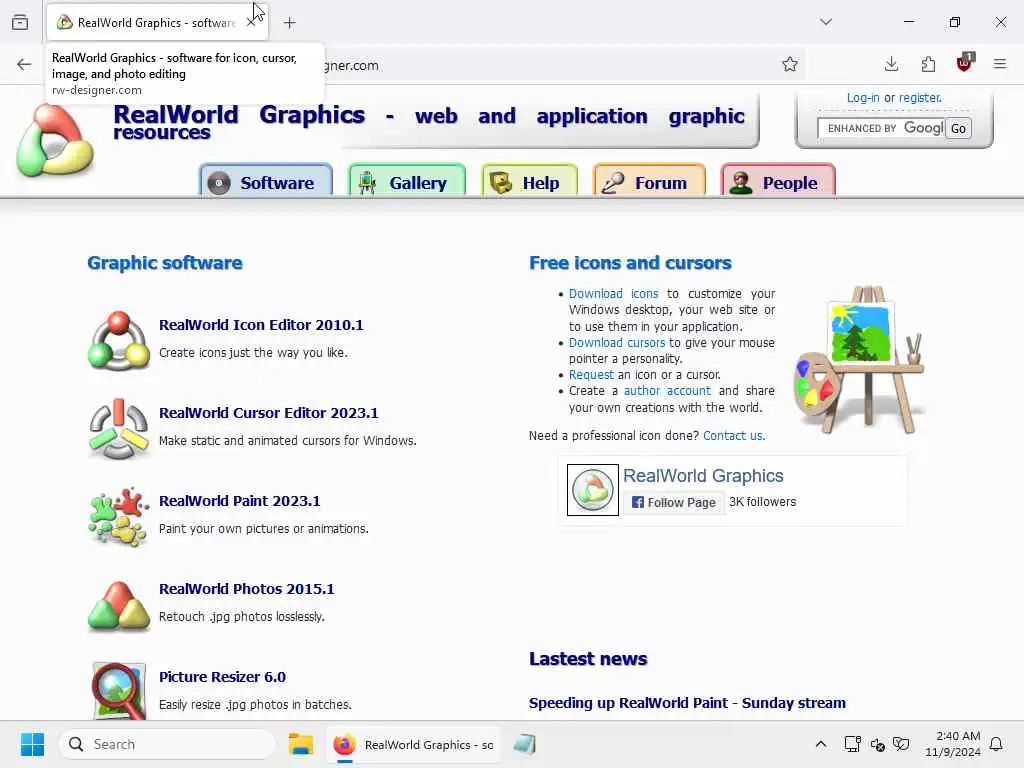Open the RealWorld Icon Editor product icon
1024x768 pixels.
point(119,341)
